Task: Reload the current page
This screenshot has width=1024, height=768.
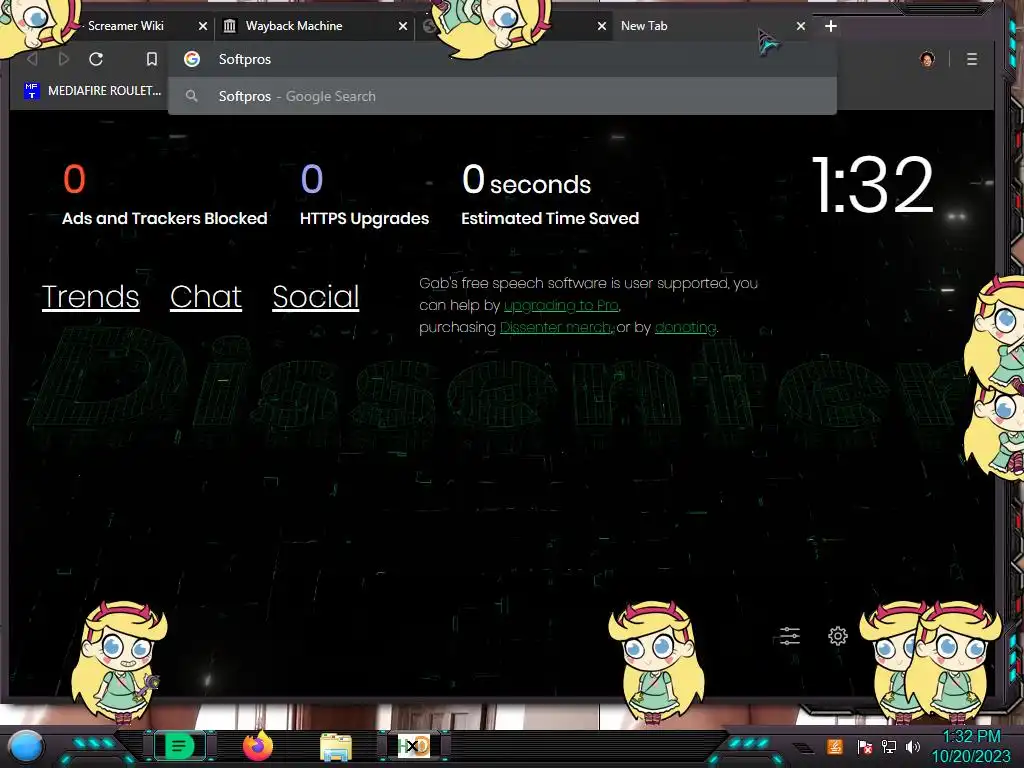Action: [x=96, y=59]
